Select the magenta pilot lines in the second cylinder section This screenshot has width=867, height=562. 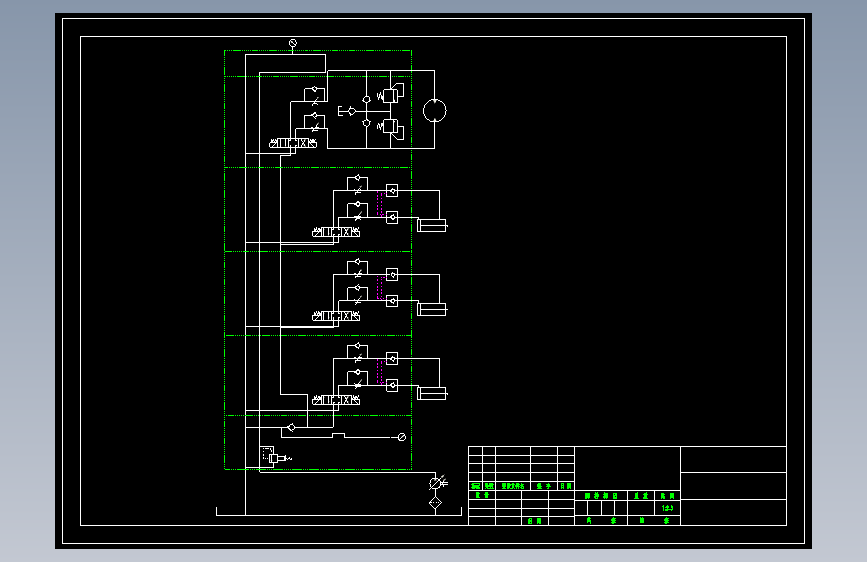click(380, 288)
